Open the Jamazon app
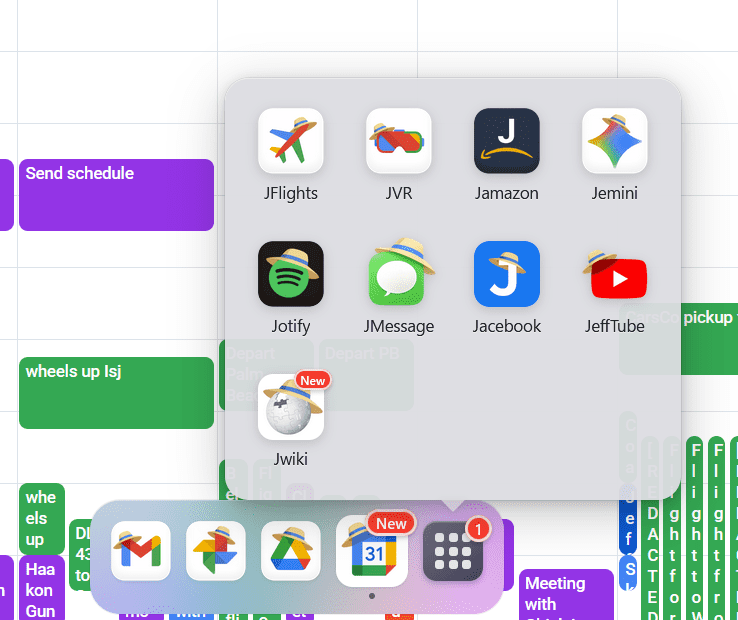 pos(506,141)
